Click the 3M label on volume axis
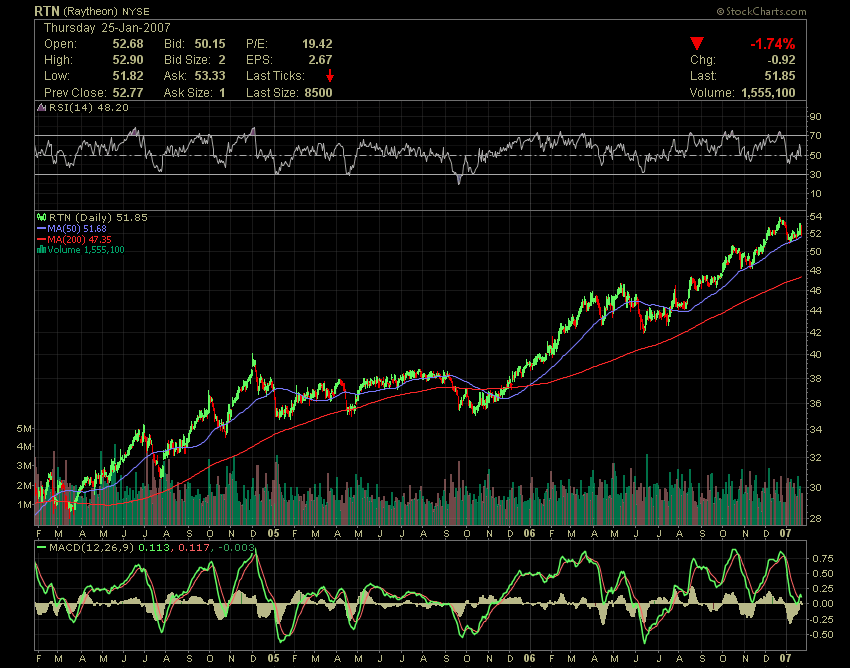Viewport: 850px width, 668px height. (24, 466)
